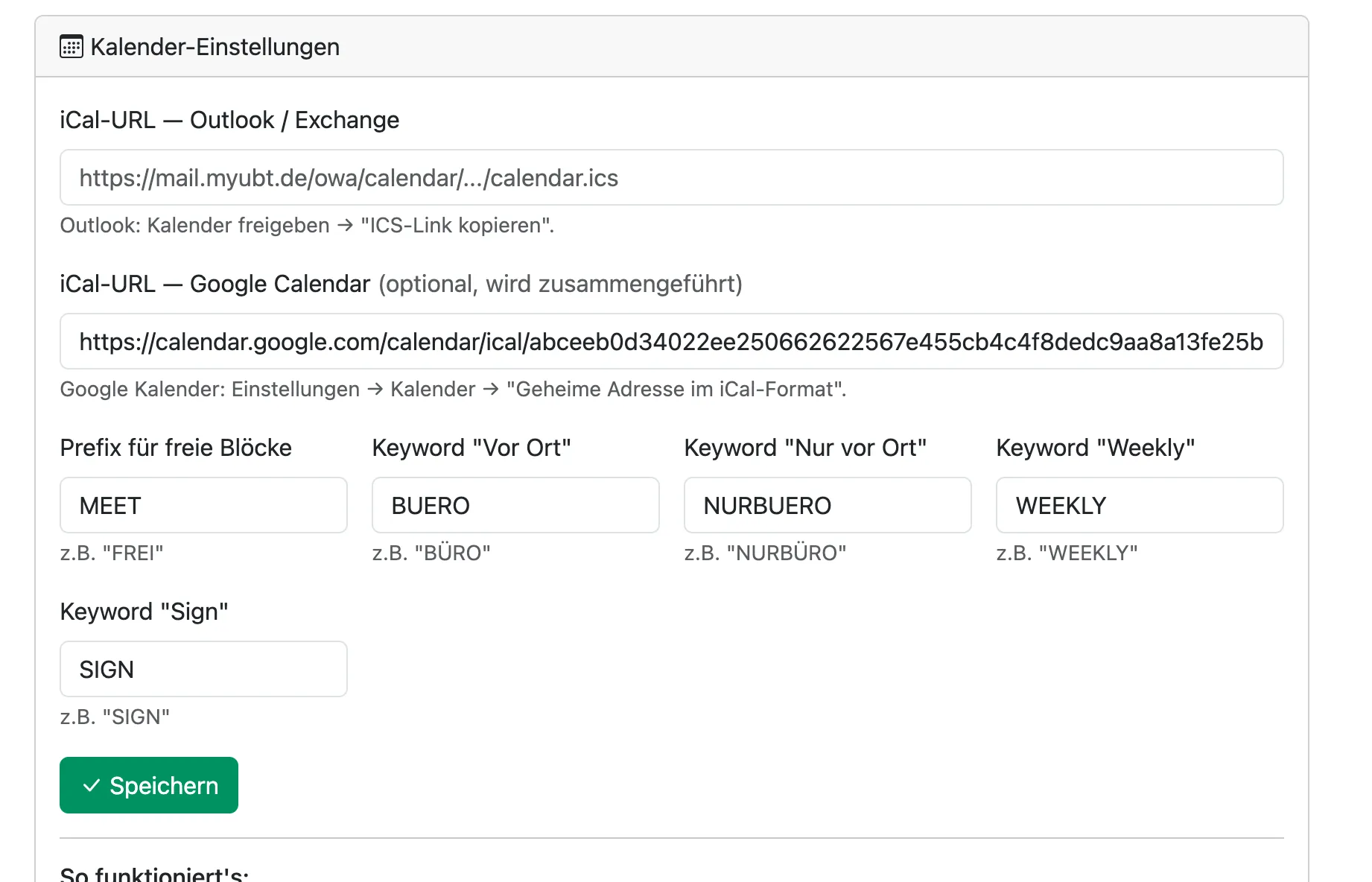
Task: Click the "So funktioniert's:" heading
Action: [154, 874]
